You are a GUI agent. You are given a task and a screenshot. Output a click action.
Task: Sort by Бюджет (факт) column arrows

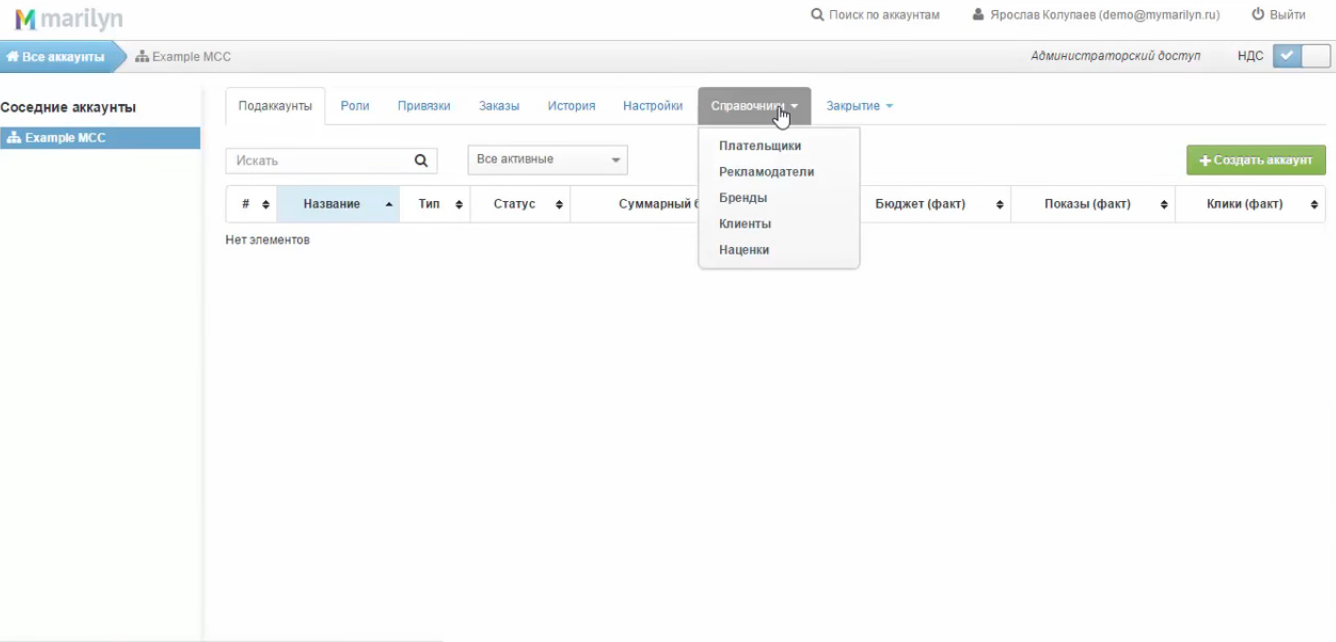click(1000, 204)
